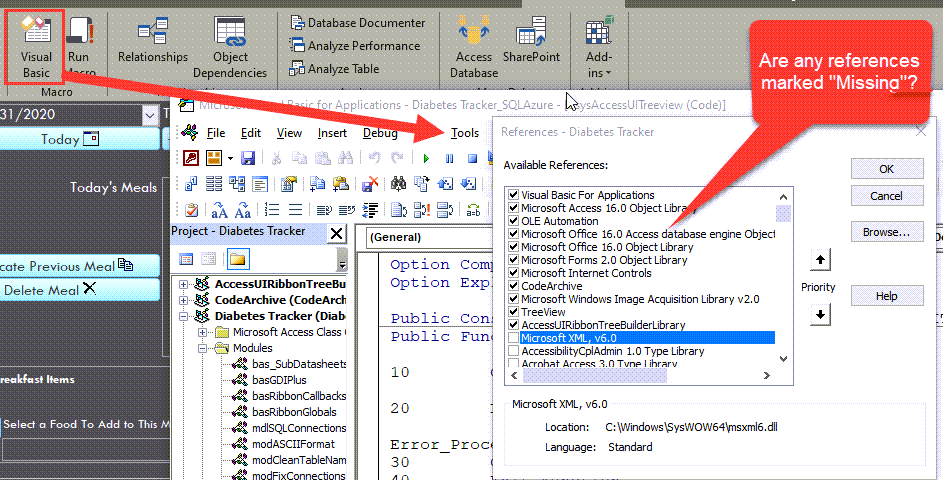Move reference priority down with arrow

coord(820,314)
